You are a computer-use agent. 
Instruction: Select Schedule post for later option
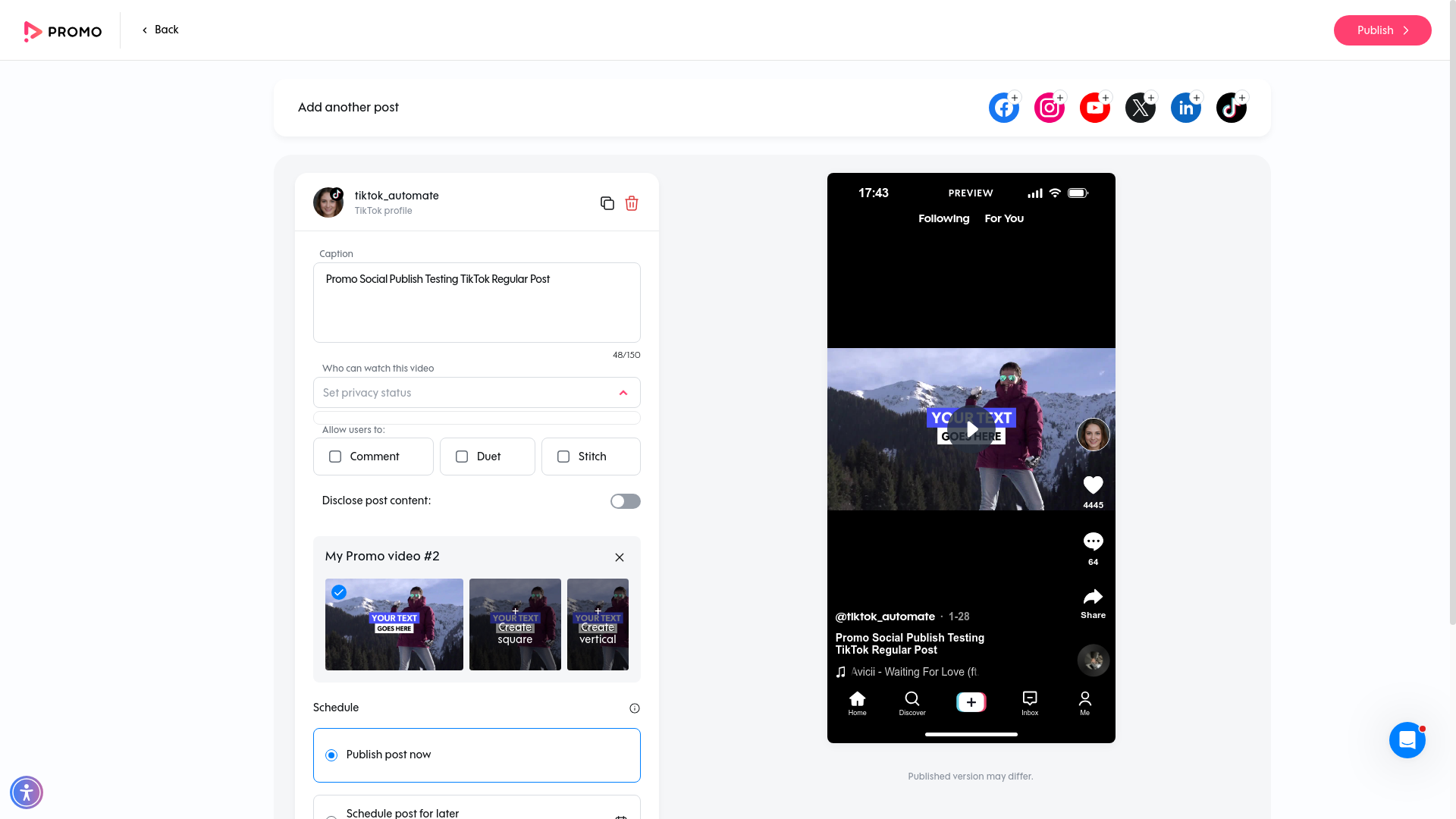click(477, 808)
